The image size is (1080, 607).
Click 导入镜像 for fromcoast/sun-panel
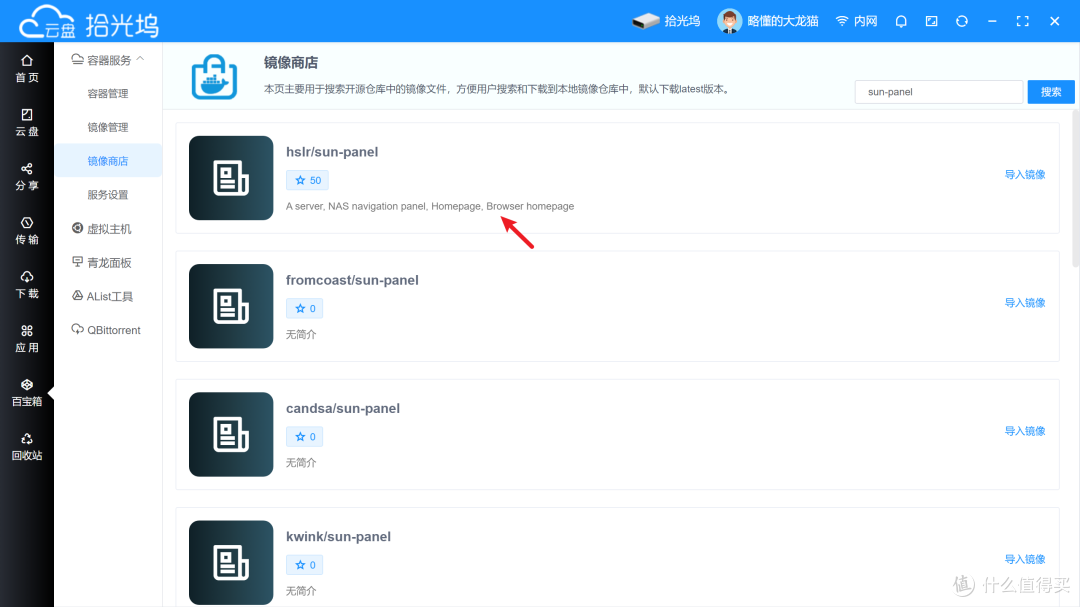click(x=1025, y=303)
